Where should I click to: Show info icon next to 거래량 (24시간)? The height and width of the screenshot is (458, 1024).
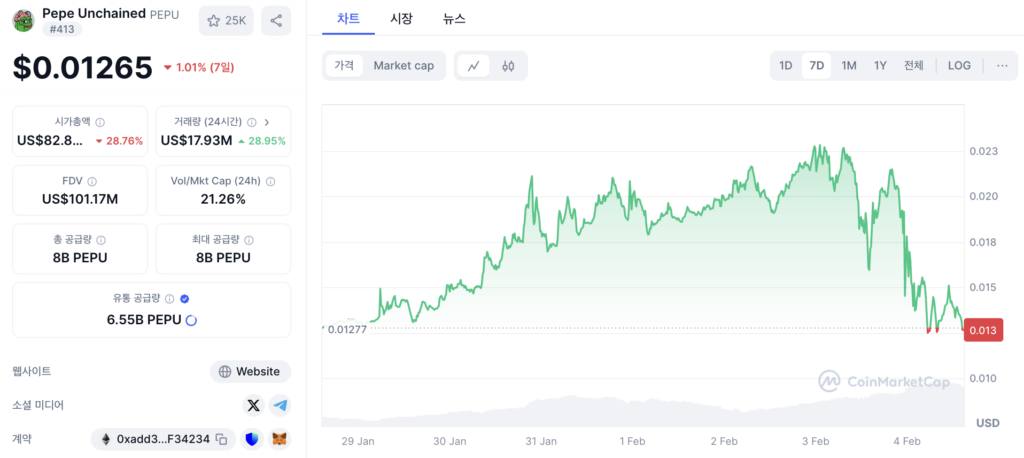pos(251,122)
